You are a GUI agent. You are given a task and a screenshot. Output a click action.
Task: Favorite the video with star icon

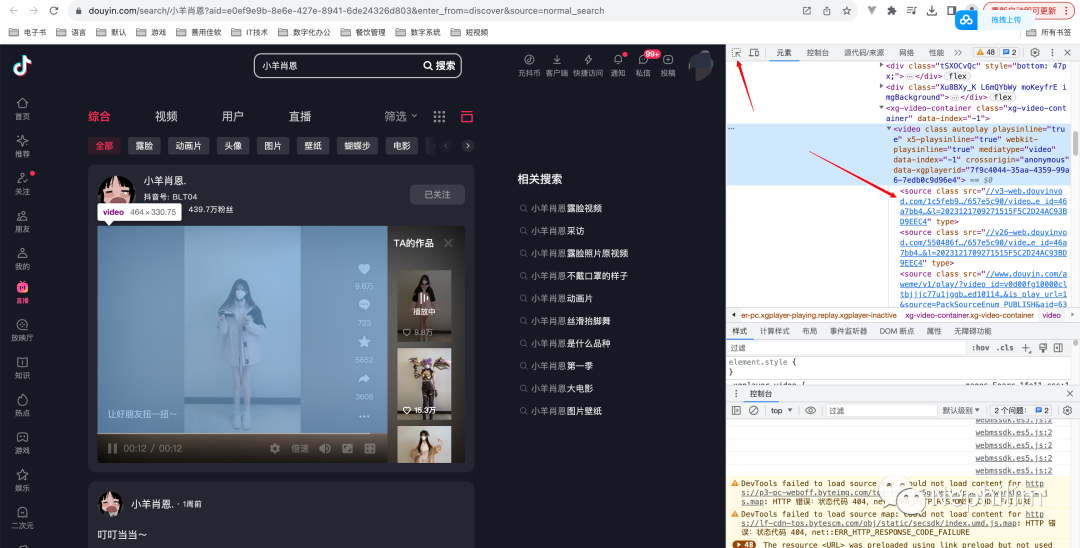coord(364,341)
